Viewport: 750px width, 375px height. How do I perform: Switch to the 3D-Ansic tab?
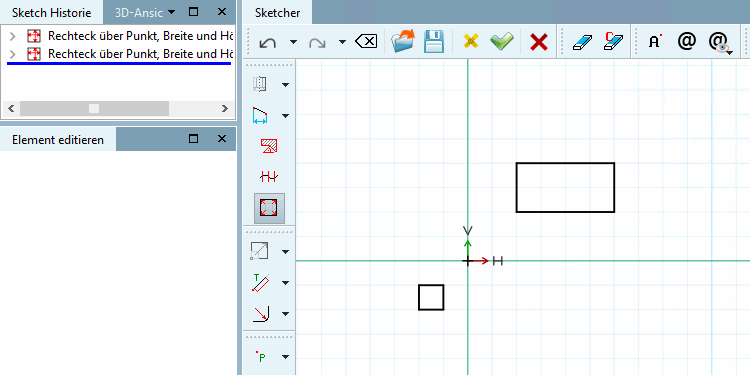click(x=139, y=12)
